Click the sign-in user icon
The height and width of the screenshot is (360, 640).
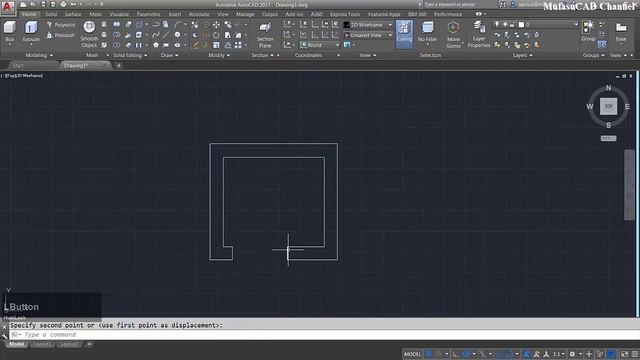(513, 4)
